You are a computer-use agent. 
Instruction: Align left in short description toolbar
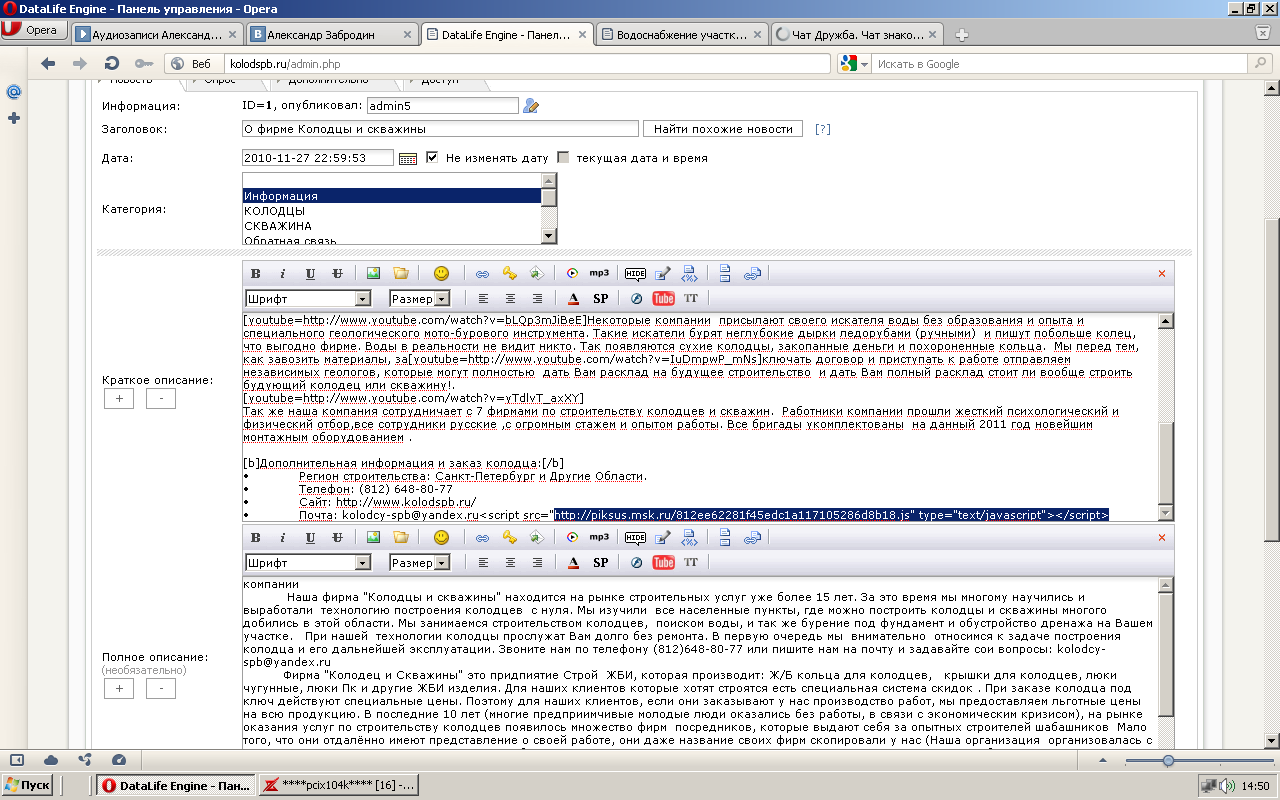point(483,298)
